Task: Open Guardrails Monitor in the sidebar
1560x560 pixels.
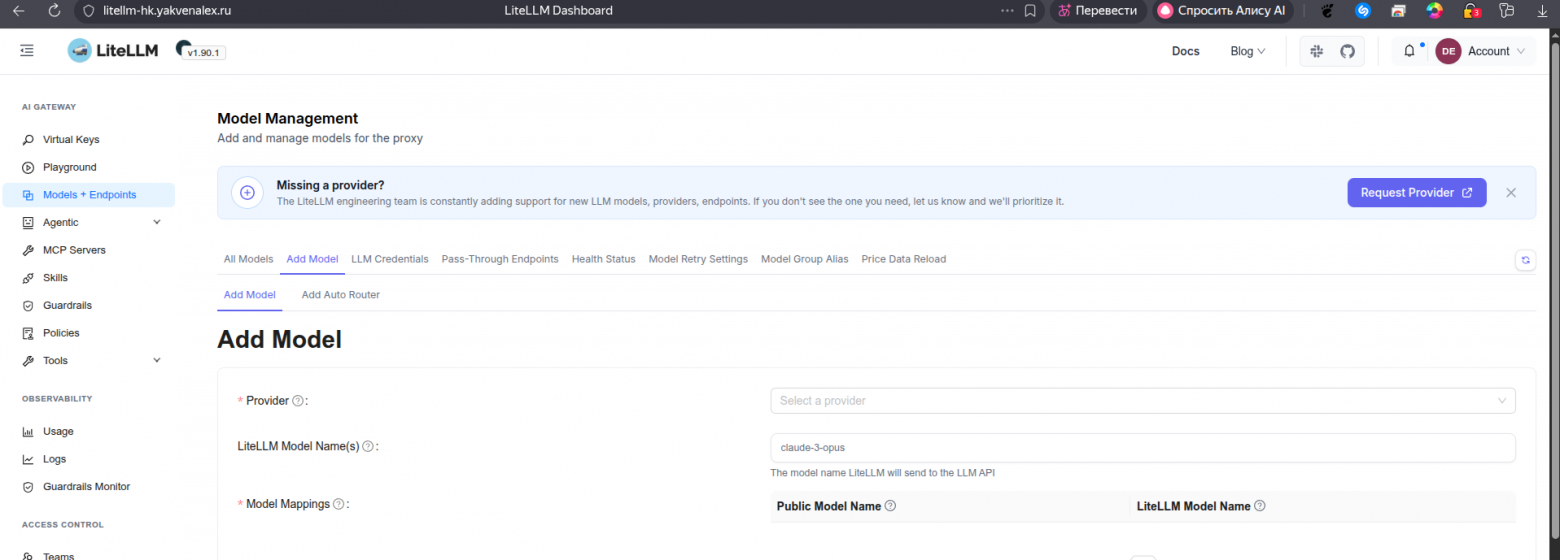Action: (x=88, y=487)
